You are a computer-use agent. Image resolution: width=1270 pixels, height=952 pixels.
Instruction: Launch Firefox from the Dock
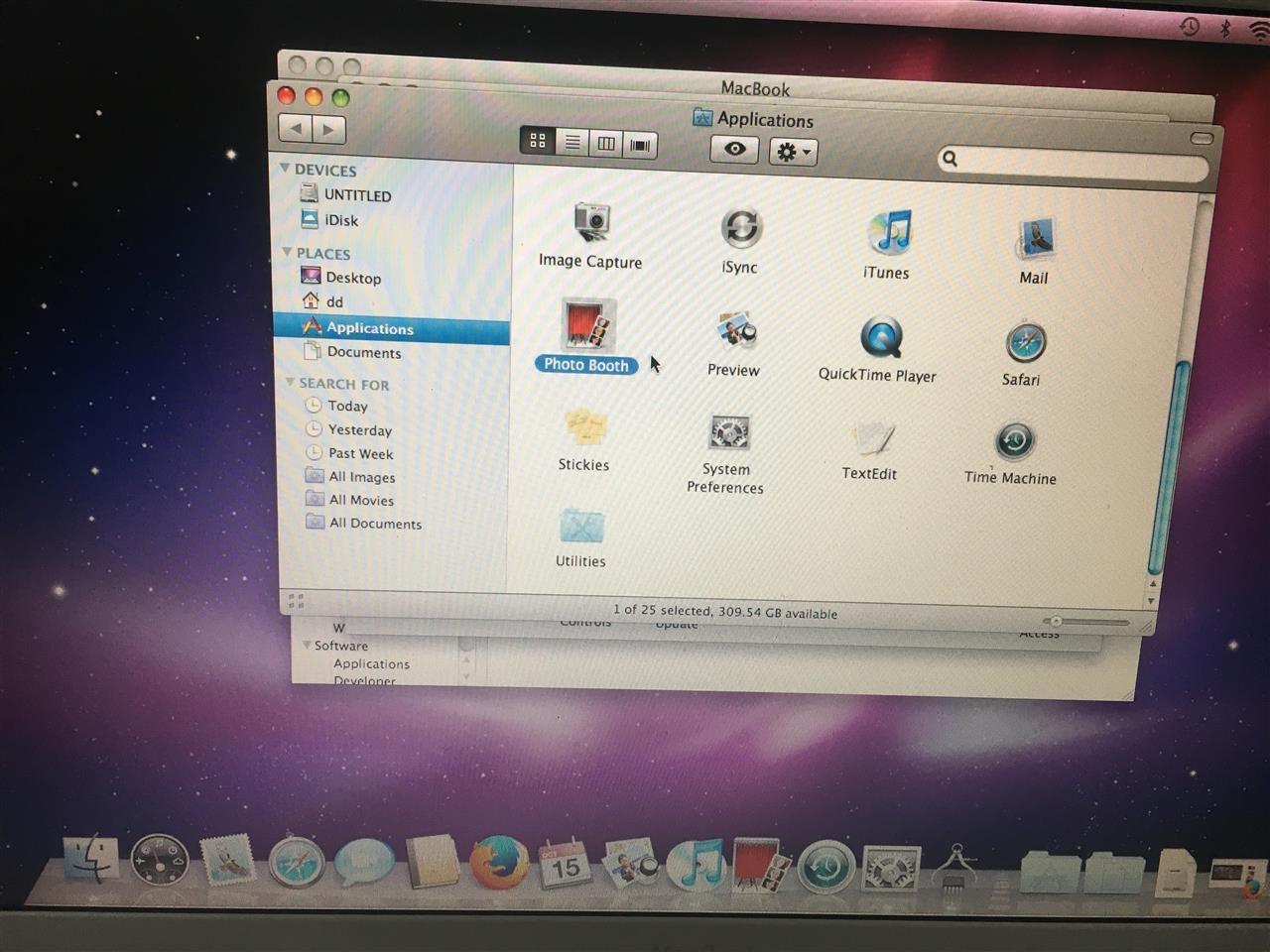[498, 863]
